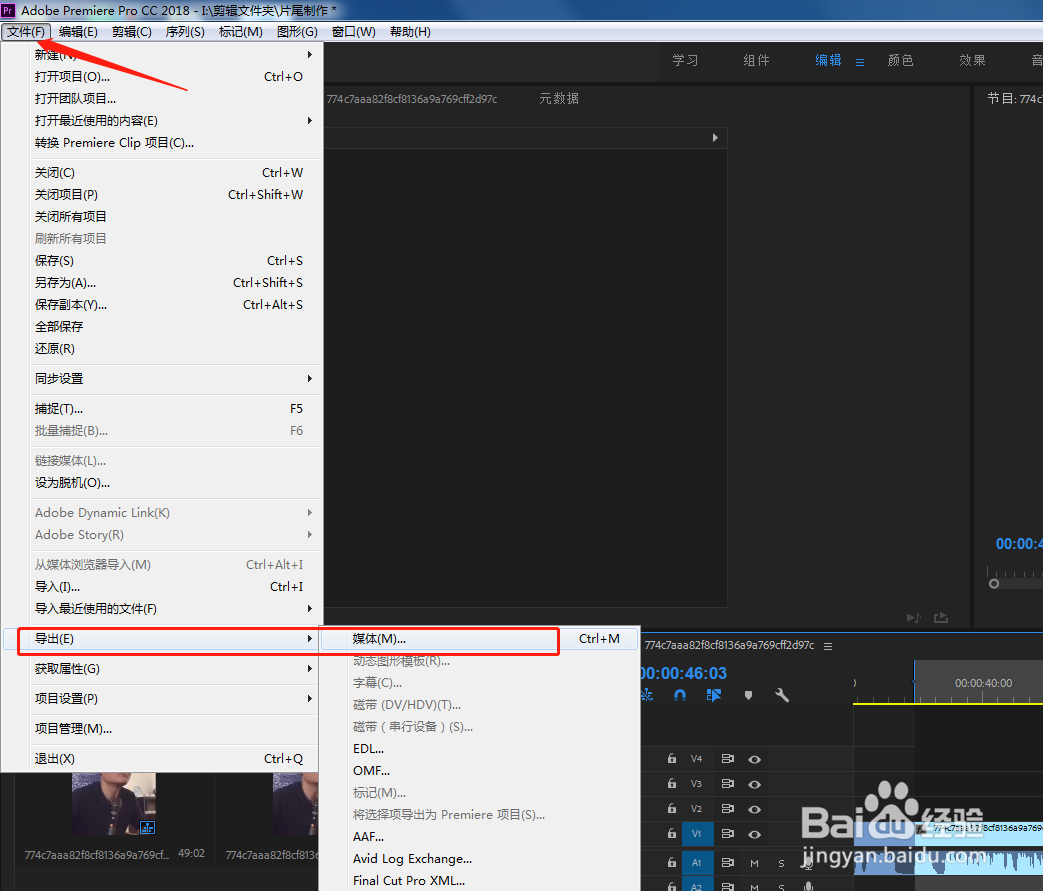Switch to 学习 workspace
The height and width of the screenshot is (891, 1043).
[685, 61]
